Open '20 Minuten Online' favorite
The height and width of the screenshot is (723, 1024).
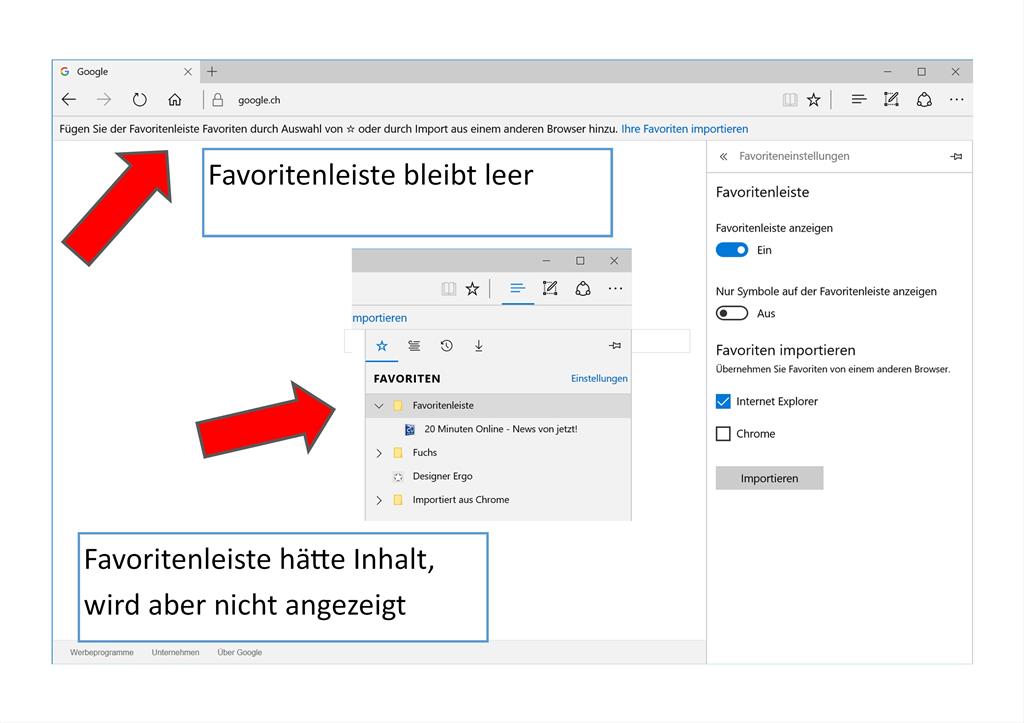[500, 429]
